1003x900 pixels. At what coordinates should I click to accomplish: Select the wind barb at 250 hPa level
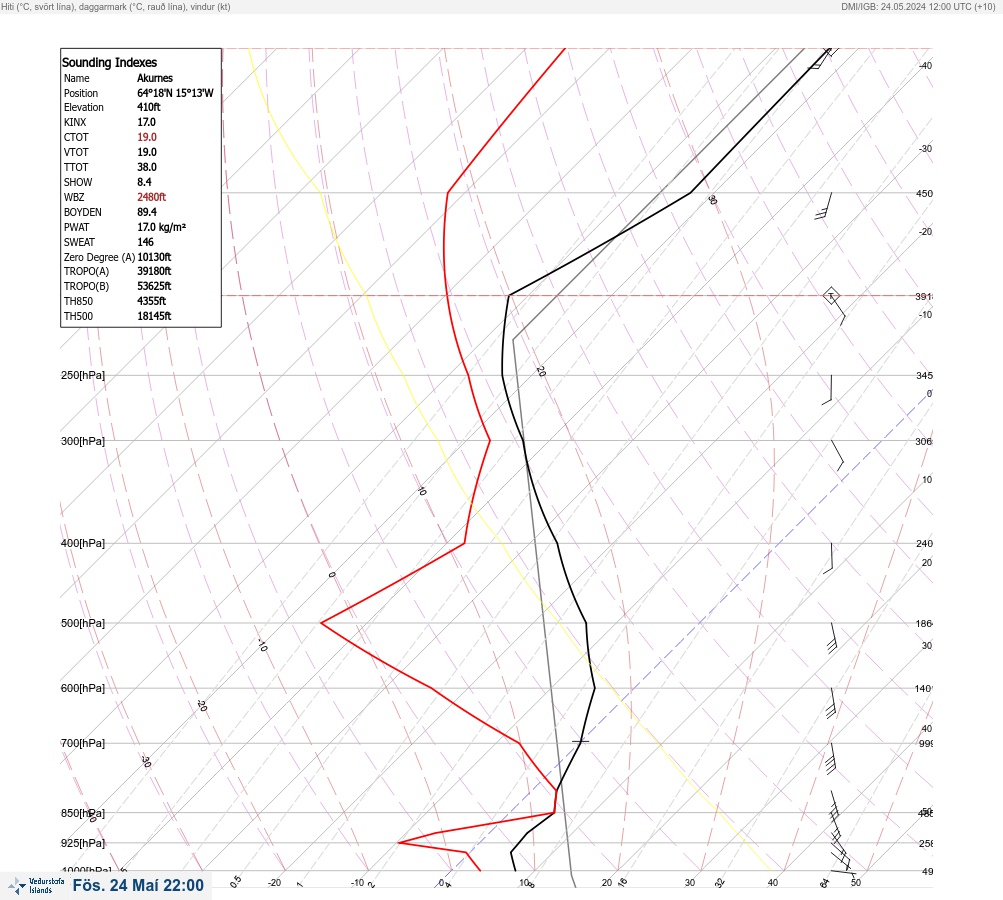827,390
